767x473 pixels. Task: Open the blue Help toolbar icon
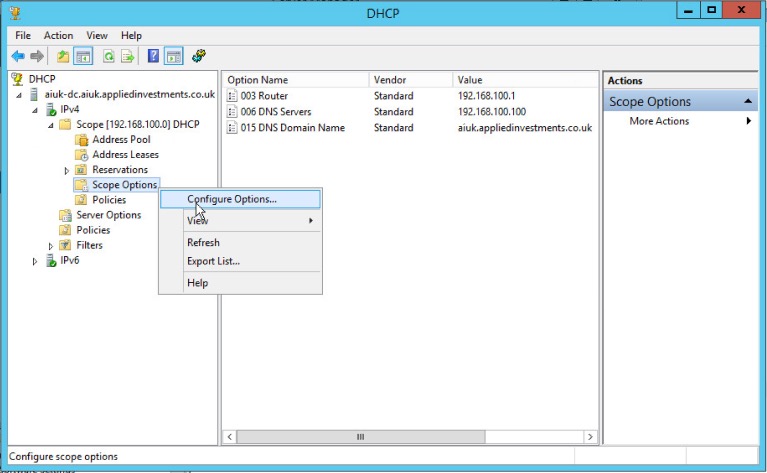pos(153,56)
